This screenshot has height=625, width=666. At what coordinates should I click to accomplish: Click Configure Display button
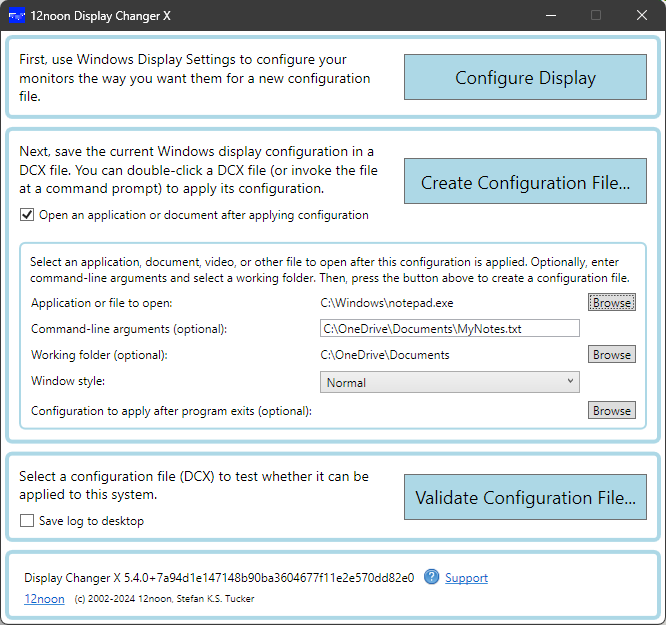tap(525, 77)
